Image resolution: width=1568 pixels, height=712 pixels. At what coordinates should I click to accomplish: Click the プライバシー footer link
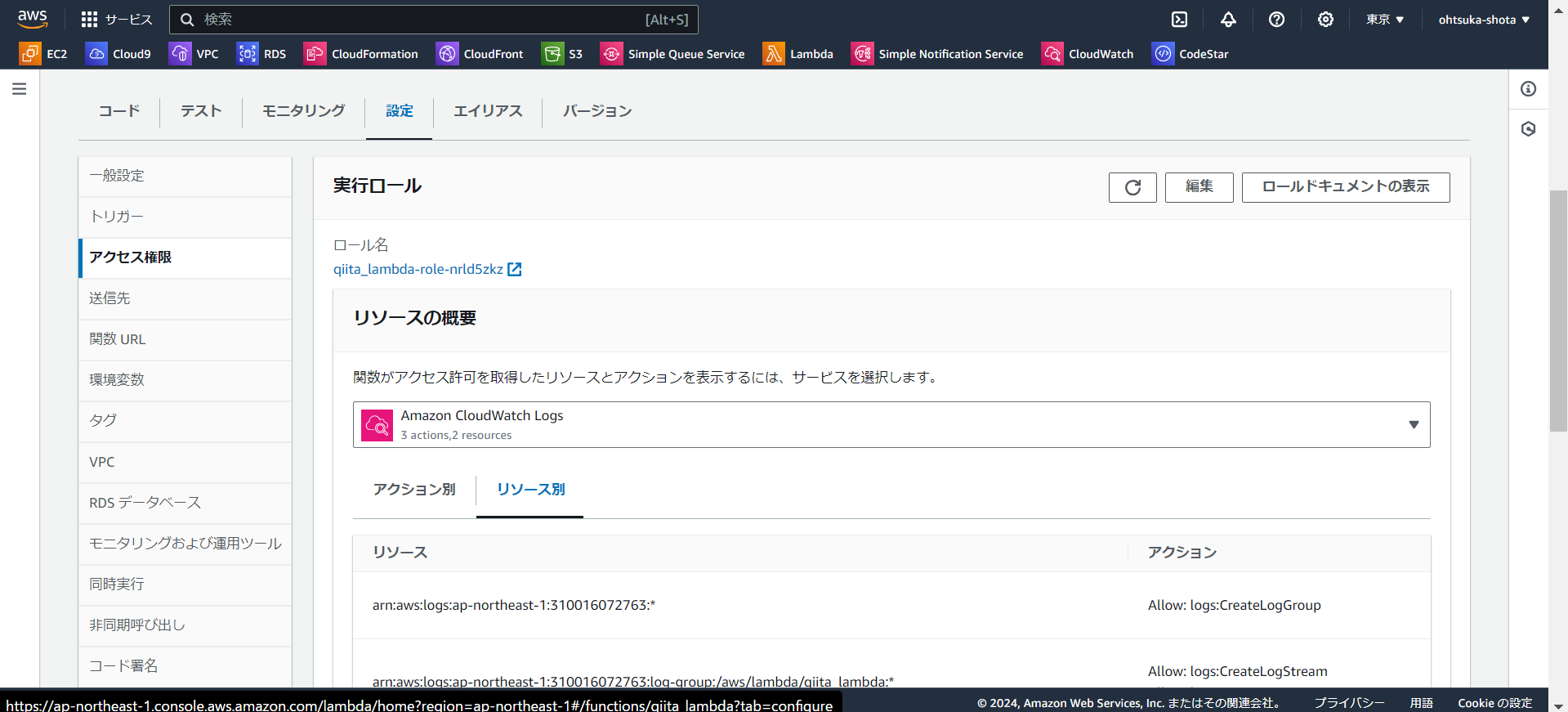pos(1349,703)
